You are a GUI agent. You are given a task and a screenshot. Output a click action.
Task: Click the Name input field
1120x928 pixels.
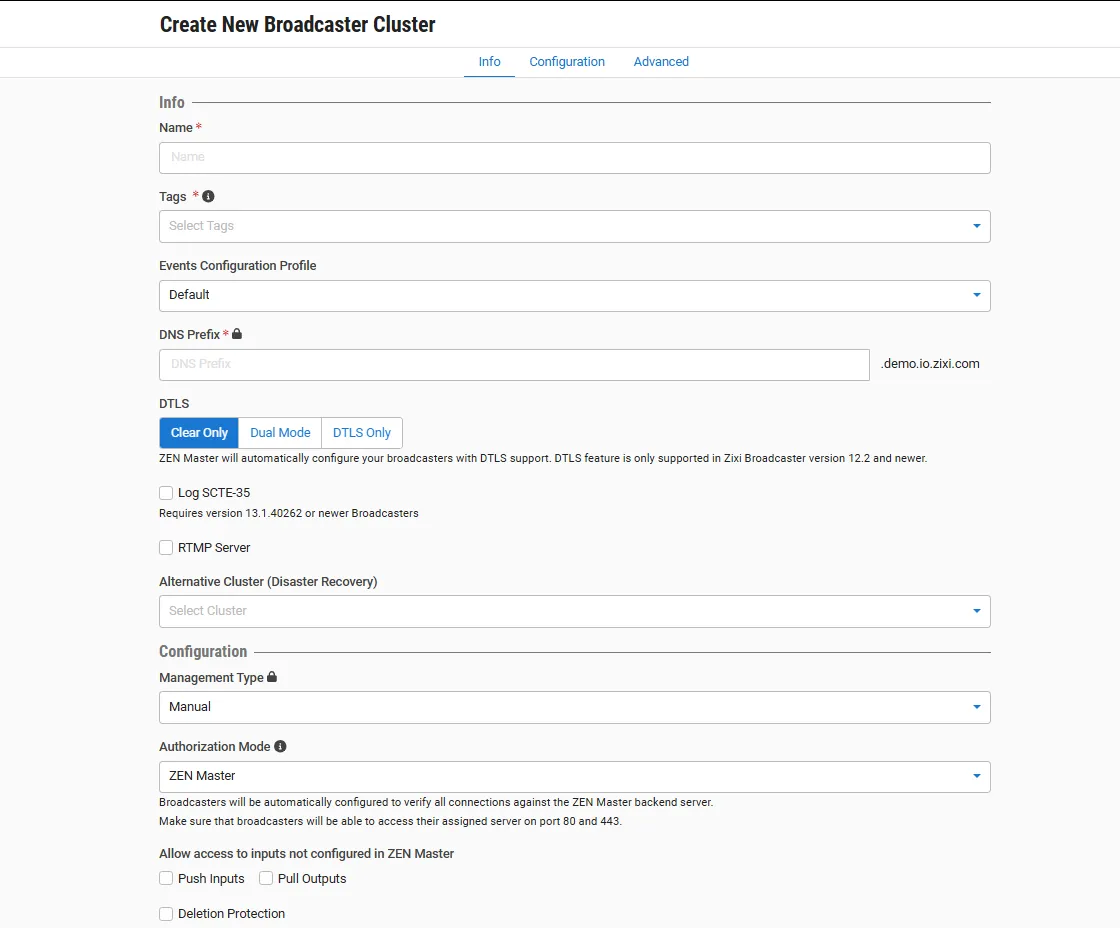pyautogui.click(x=574, y=158)
